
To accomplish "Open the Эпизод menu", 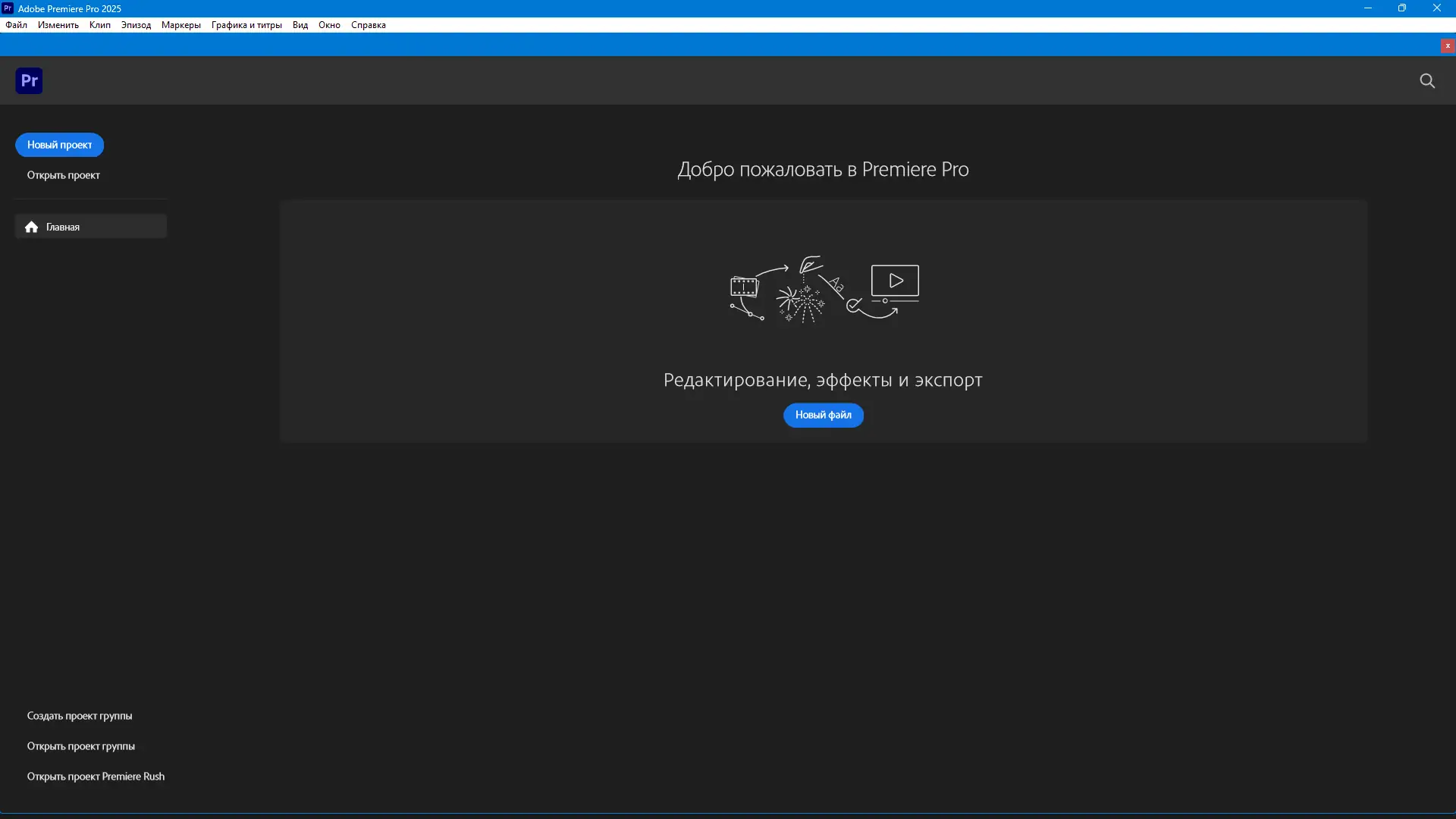I will pos(136,25).
